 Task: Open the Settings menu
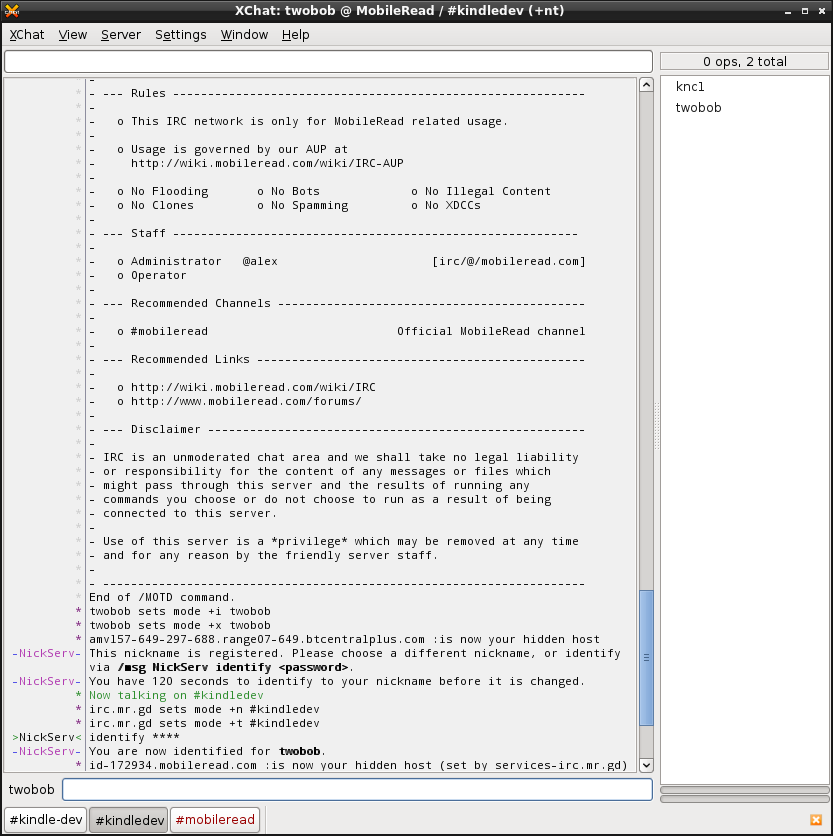click(x=180, y=35)
